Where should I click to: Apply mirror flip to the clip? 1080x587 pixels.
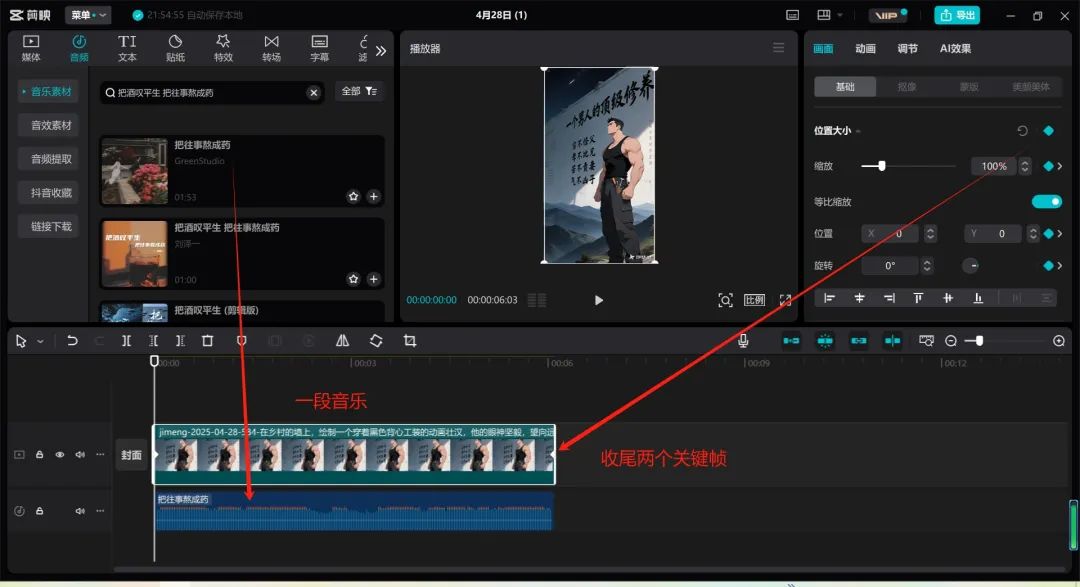click(342, 340)
